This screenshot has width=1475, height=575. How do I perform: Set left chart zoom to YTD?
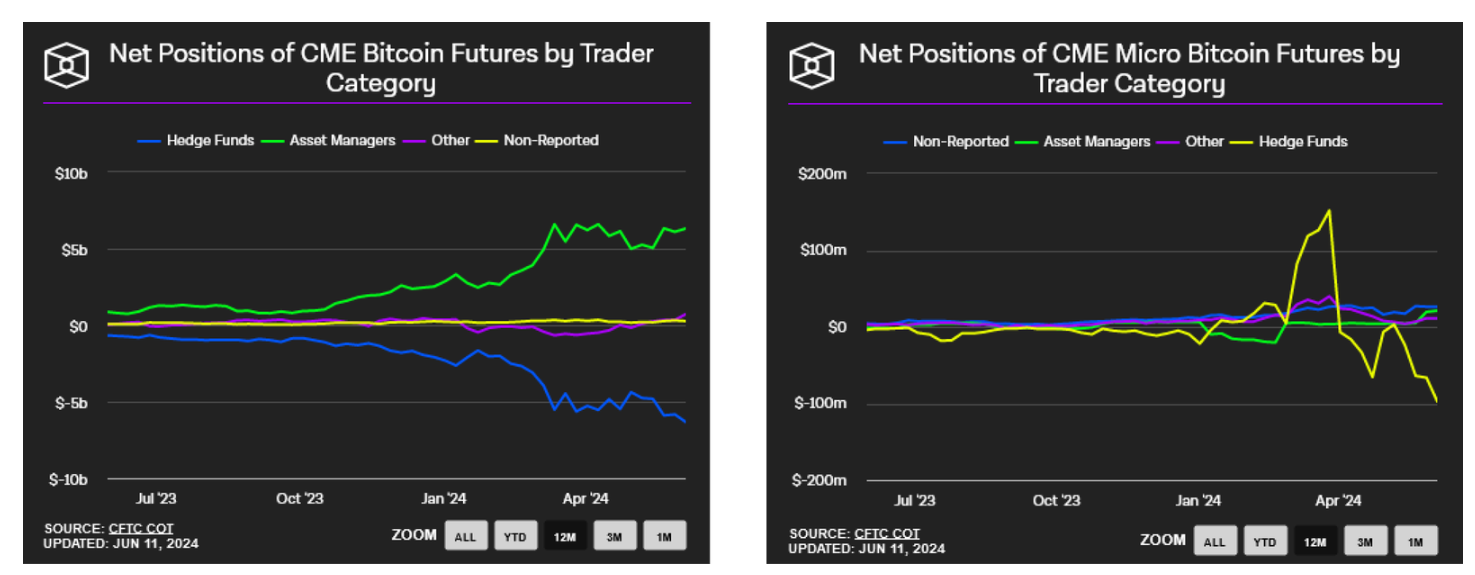coord(515,536)
